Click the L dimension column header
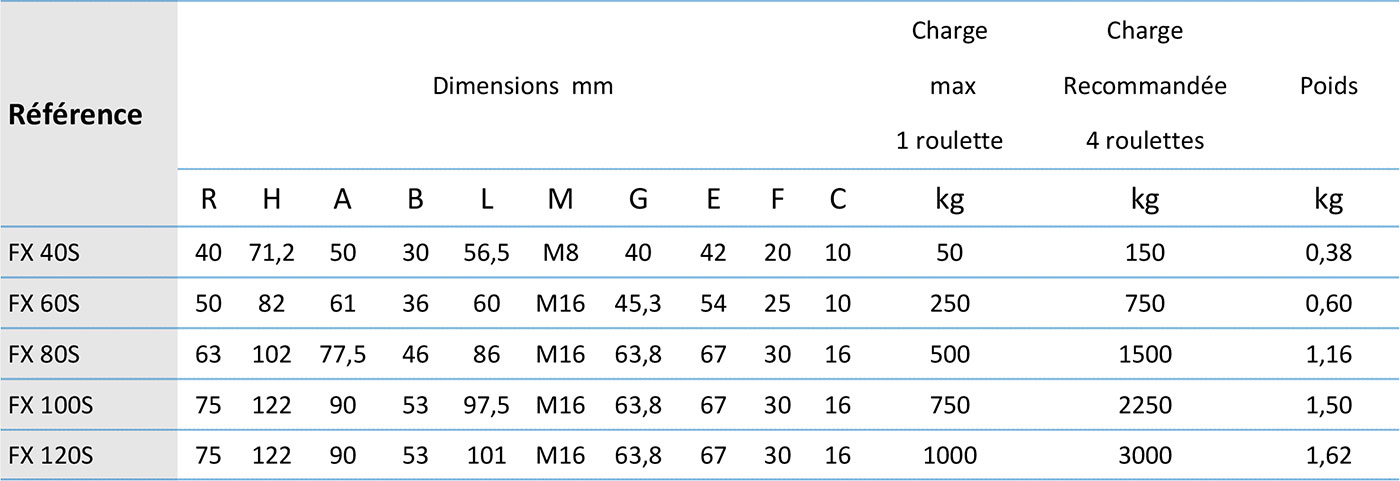This screenshot has width=1400, height=481. [x=487, y=200]
